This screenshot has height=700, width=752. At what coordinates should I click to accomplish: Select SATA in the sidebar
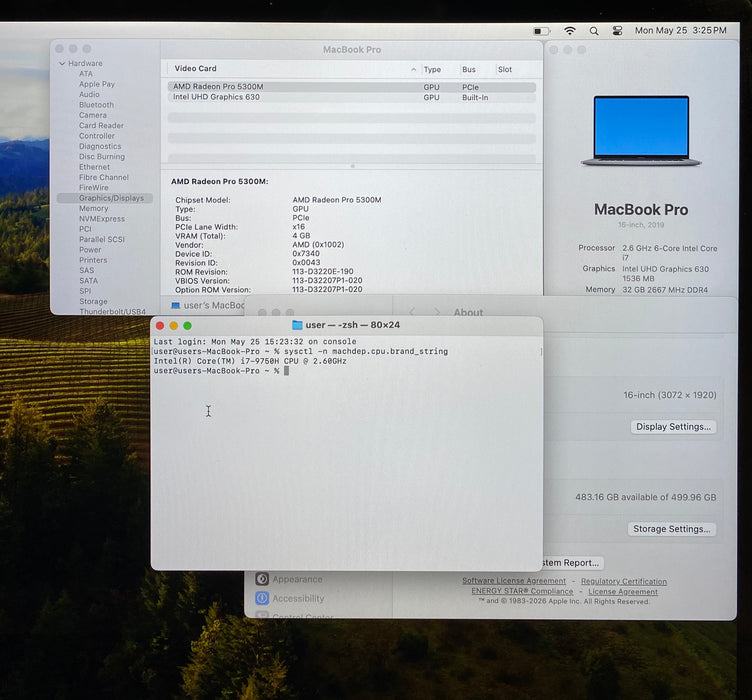tap(88, 281)
